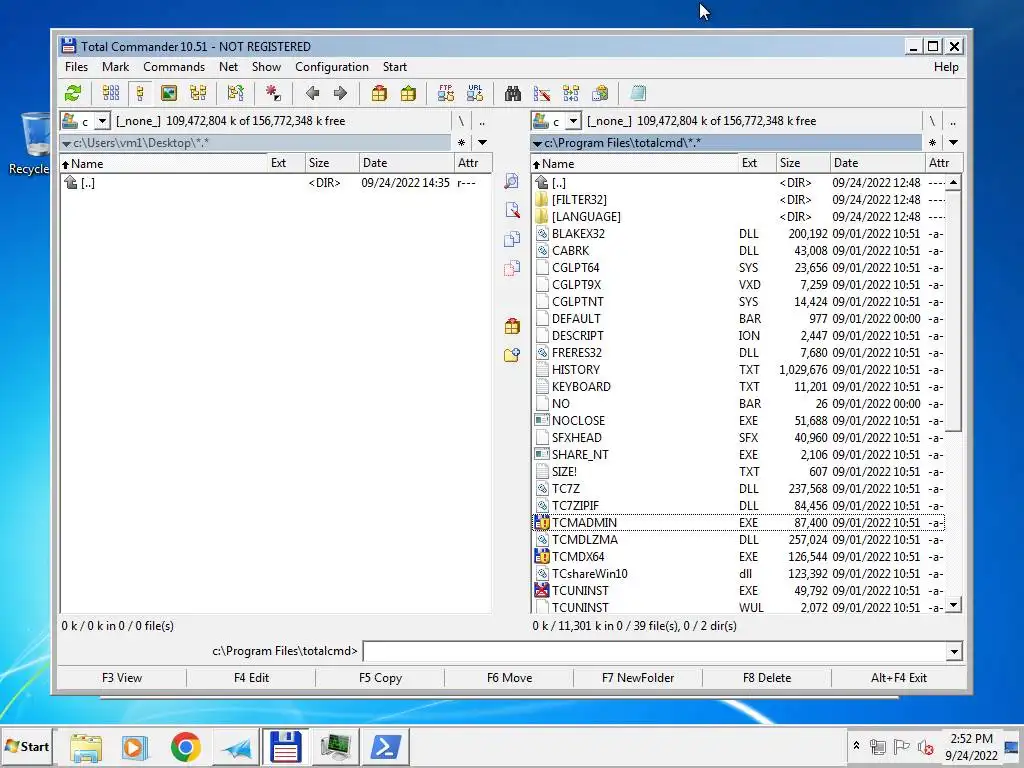
Task: Click toolbar icon right of Synchronize dirs
Action: [600, 93]
